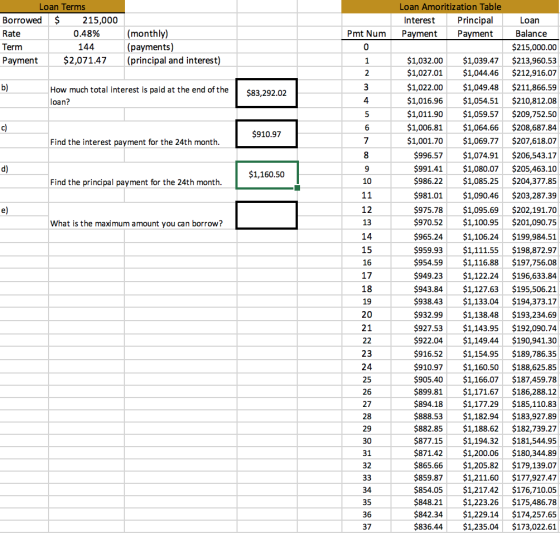Select payment number 37 cell
The image size is (560, 533).
coord(366,527)
